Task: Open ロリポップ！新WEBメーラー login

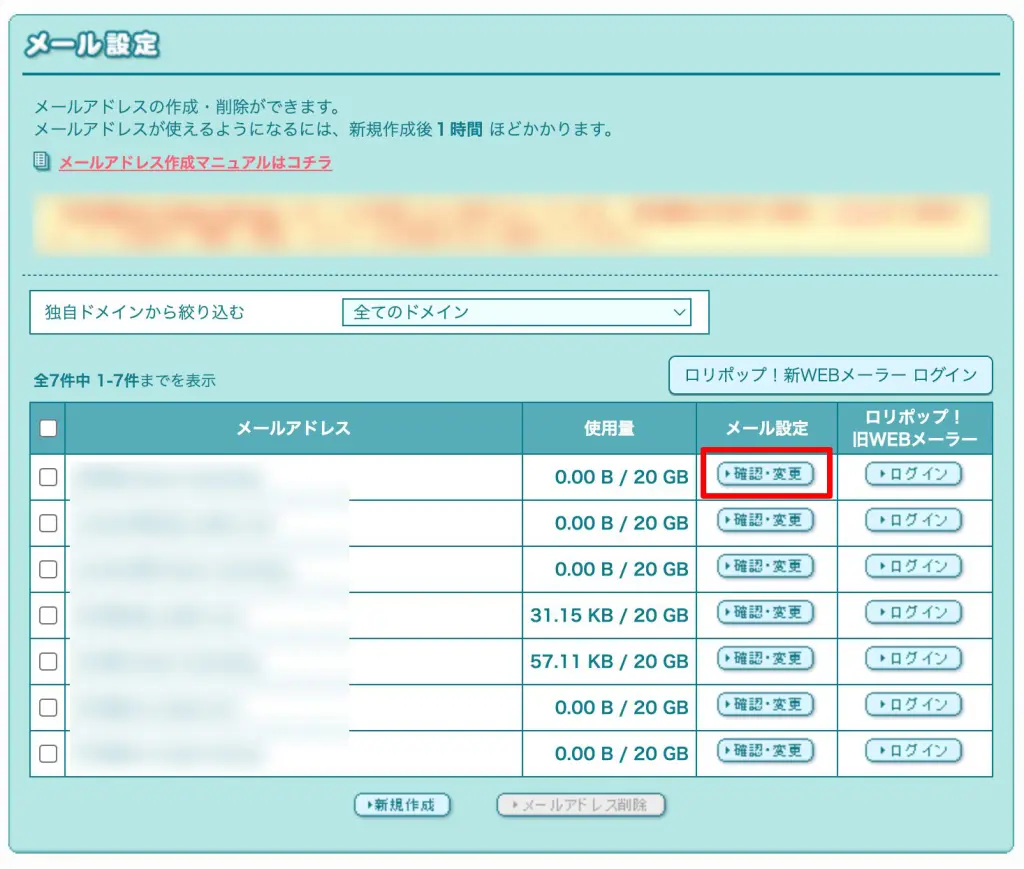Action: click(x=830, y=375)
